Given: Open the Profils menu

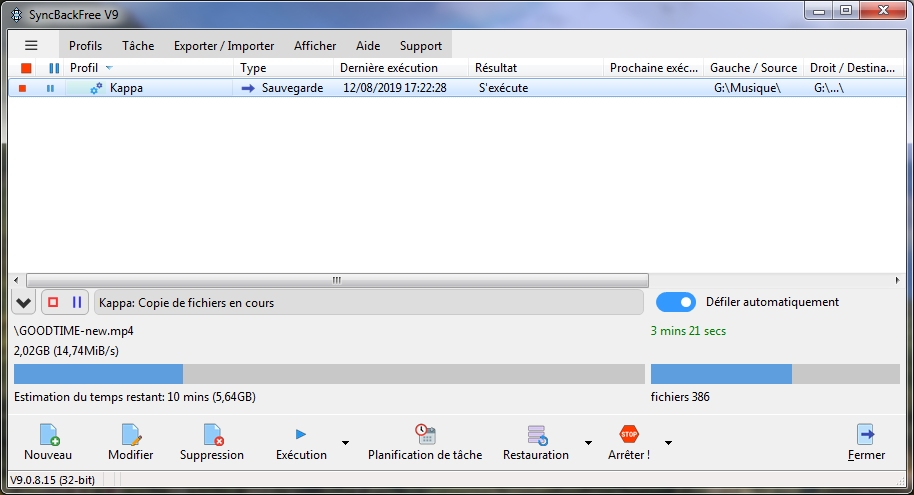Looking at the screenshot, I should point(85,45).
